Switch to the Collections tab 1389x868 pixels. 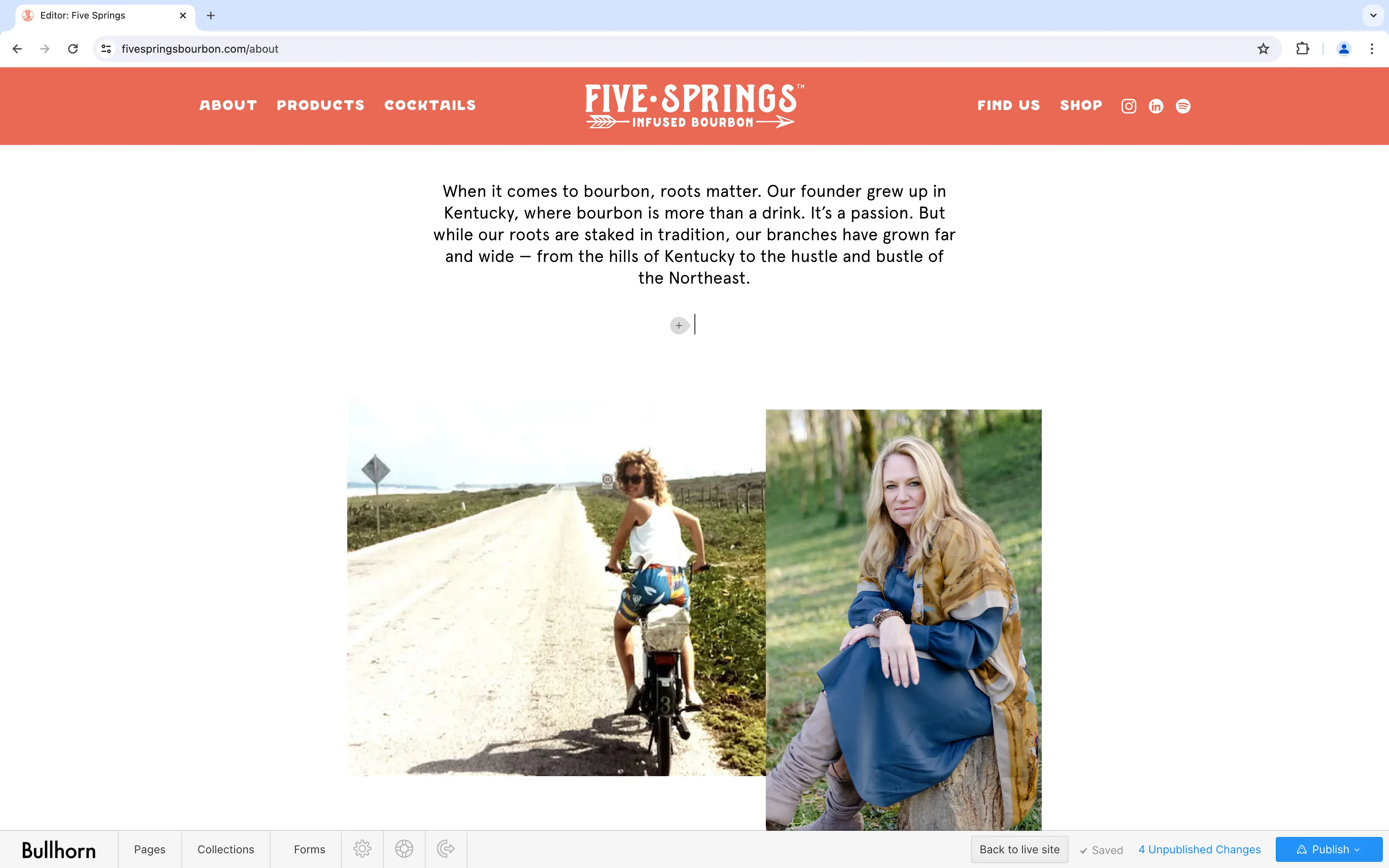(x=226, y=849)
